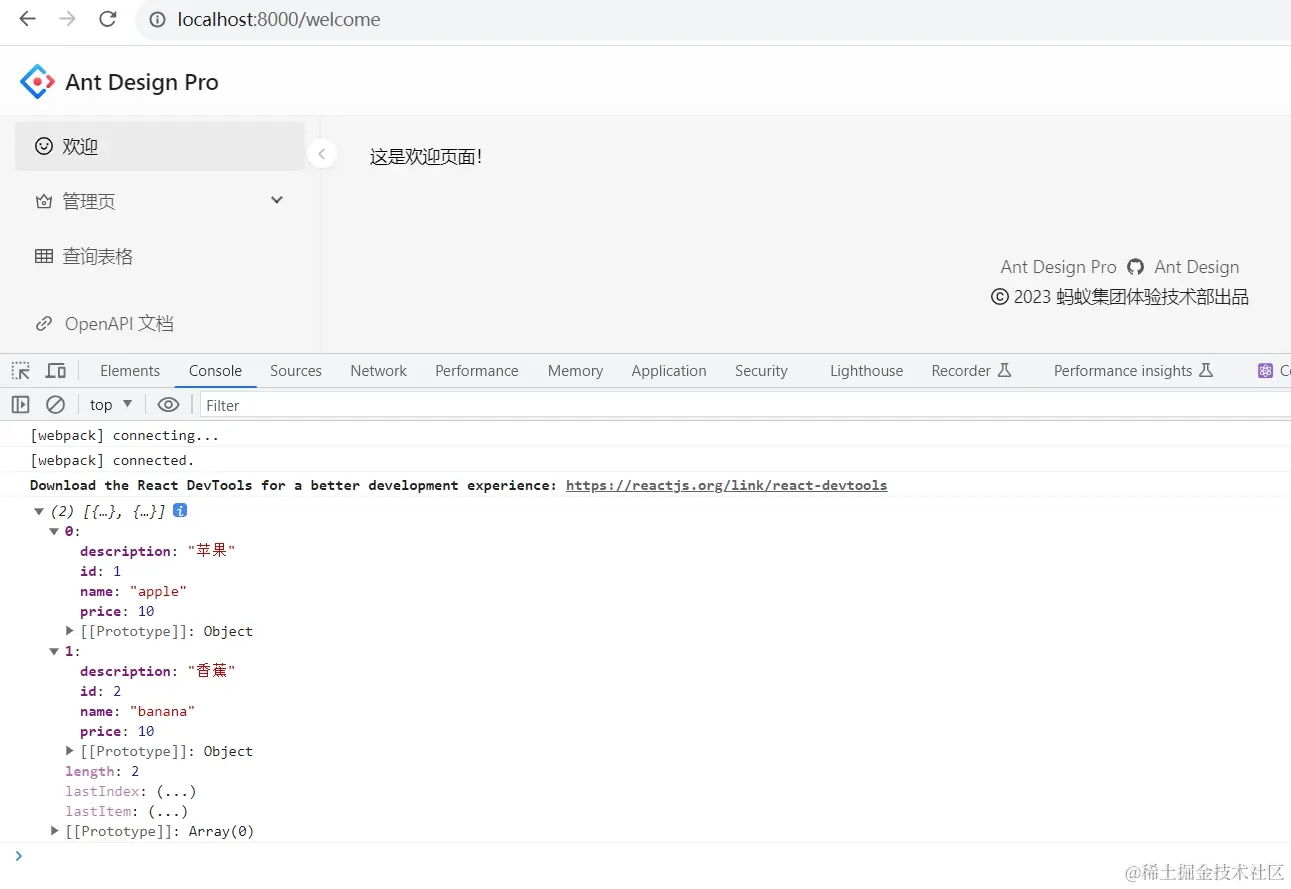Focus the console Filter input
This screenshot has height=889, width=1291.
[x=744, y=405]
